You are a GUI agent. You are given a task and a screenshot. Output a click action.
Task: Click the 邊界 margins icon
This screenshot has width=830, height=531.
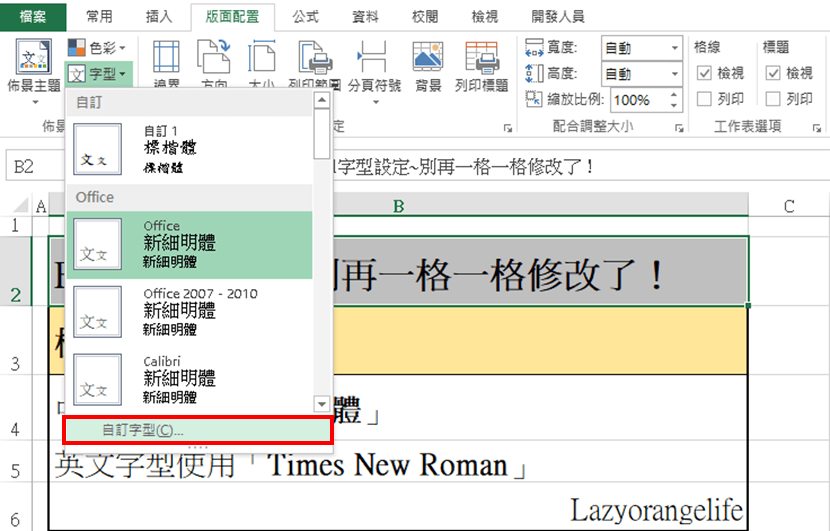[164, 62]
